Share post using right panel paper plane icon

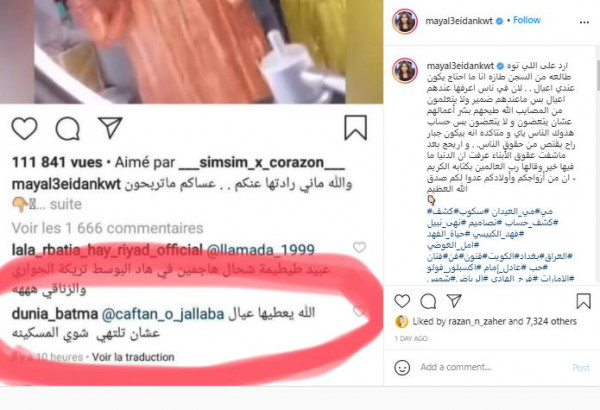point(454,301)
